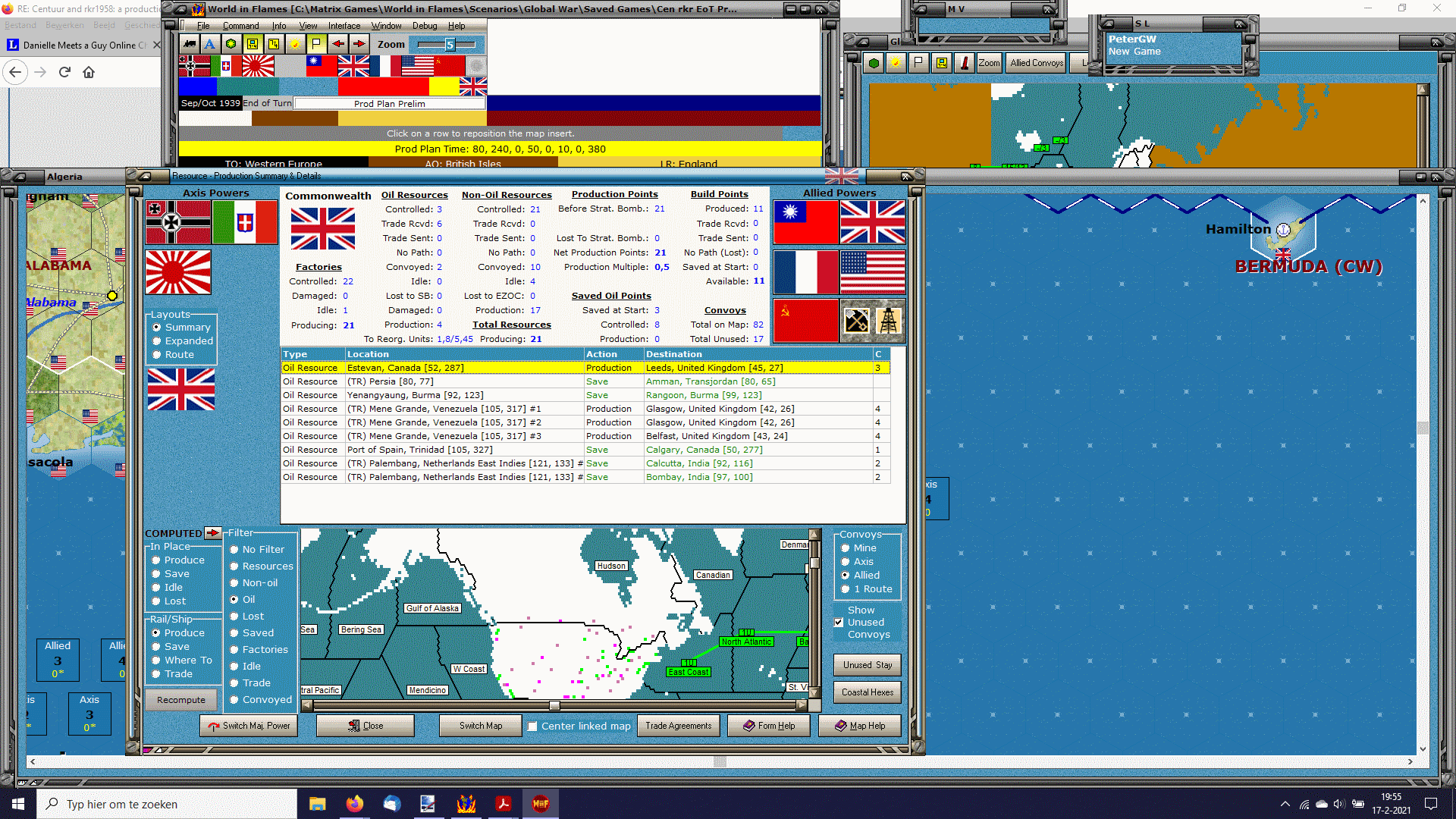This screenshot has width=1456, height=819.
Task: Enable the Center linked map checkbox
Action: point(532,726)
